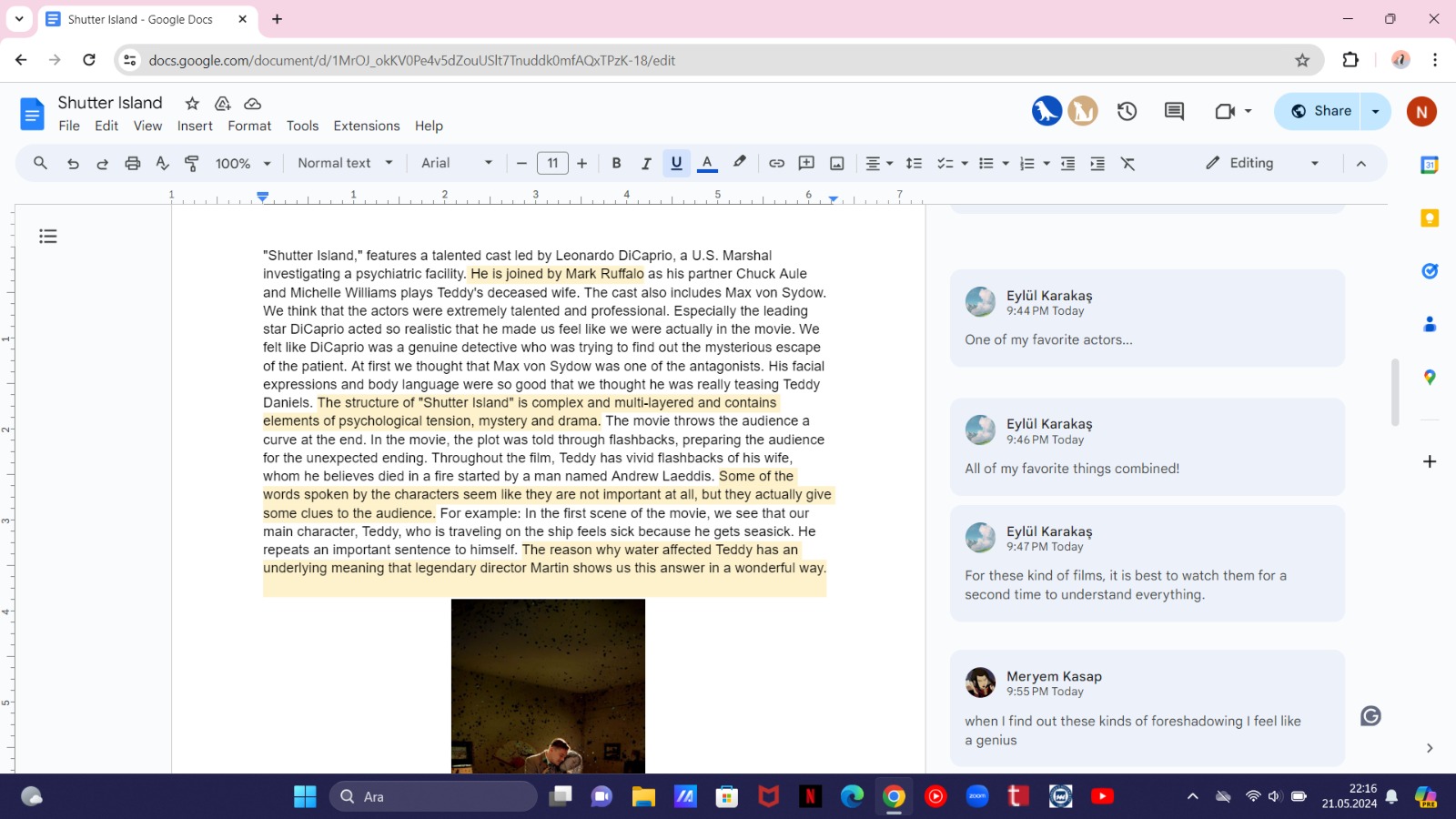
Task: Increase paragraph indent
Action: 1097,164
